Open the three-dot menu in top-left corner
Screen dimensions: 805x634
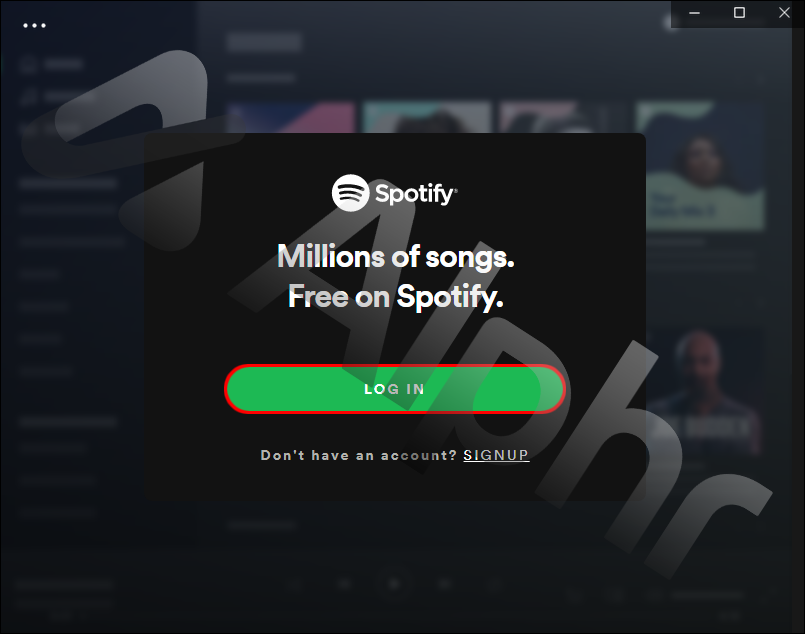tap(34, 25)
